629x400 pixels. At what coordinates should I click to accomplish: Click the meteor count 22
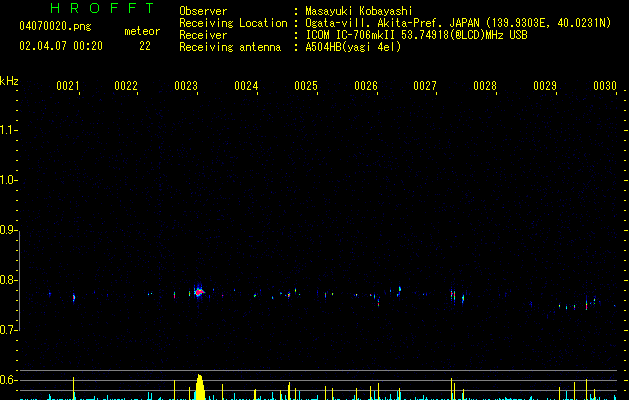coord(145,46)
